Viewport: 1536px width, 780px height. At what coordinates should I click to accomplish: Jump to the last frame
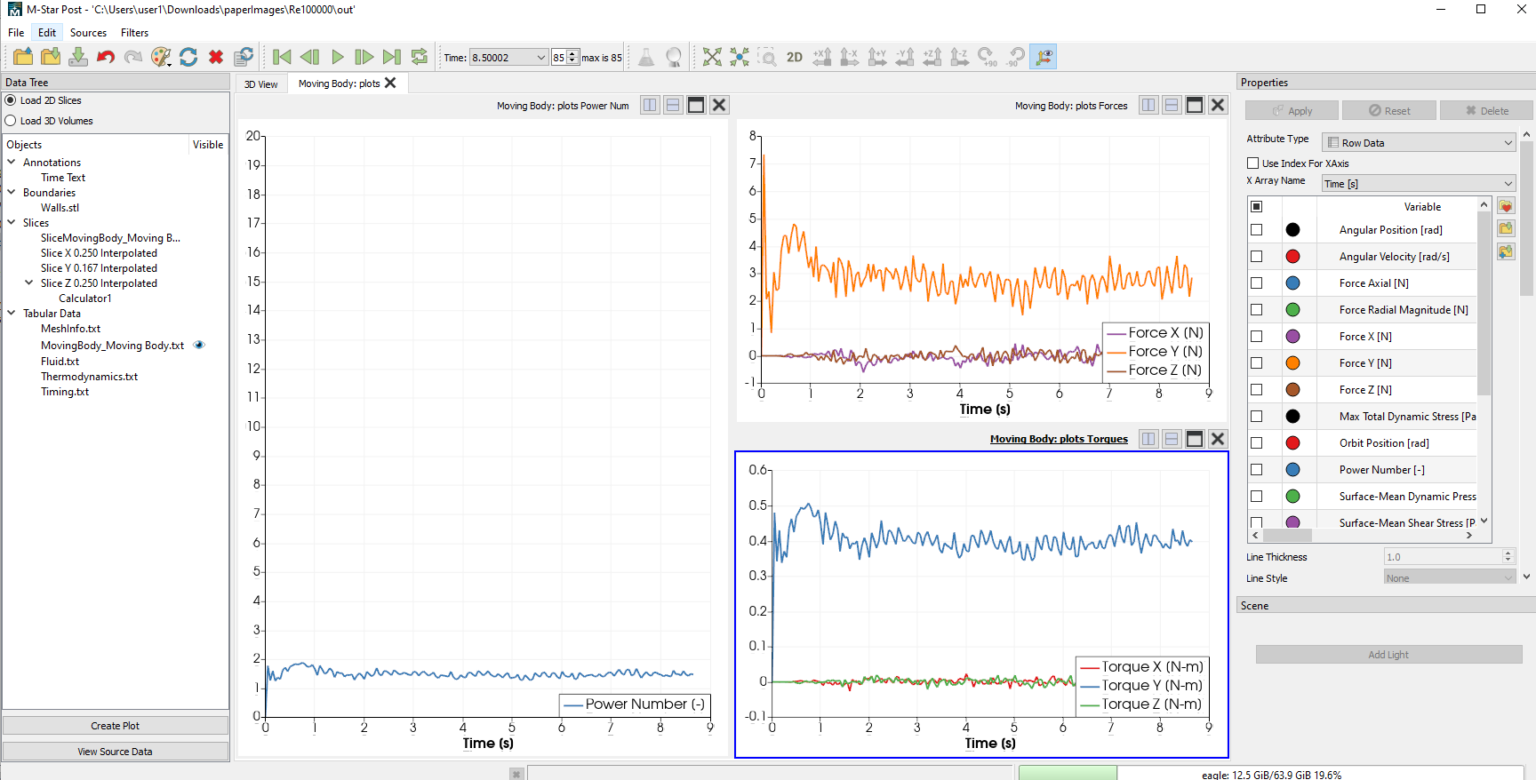391,57
